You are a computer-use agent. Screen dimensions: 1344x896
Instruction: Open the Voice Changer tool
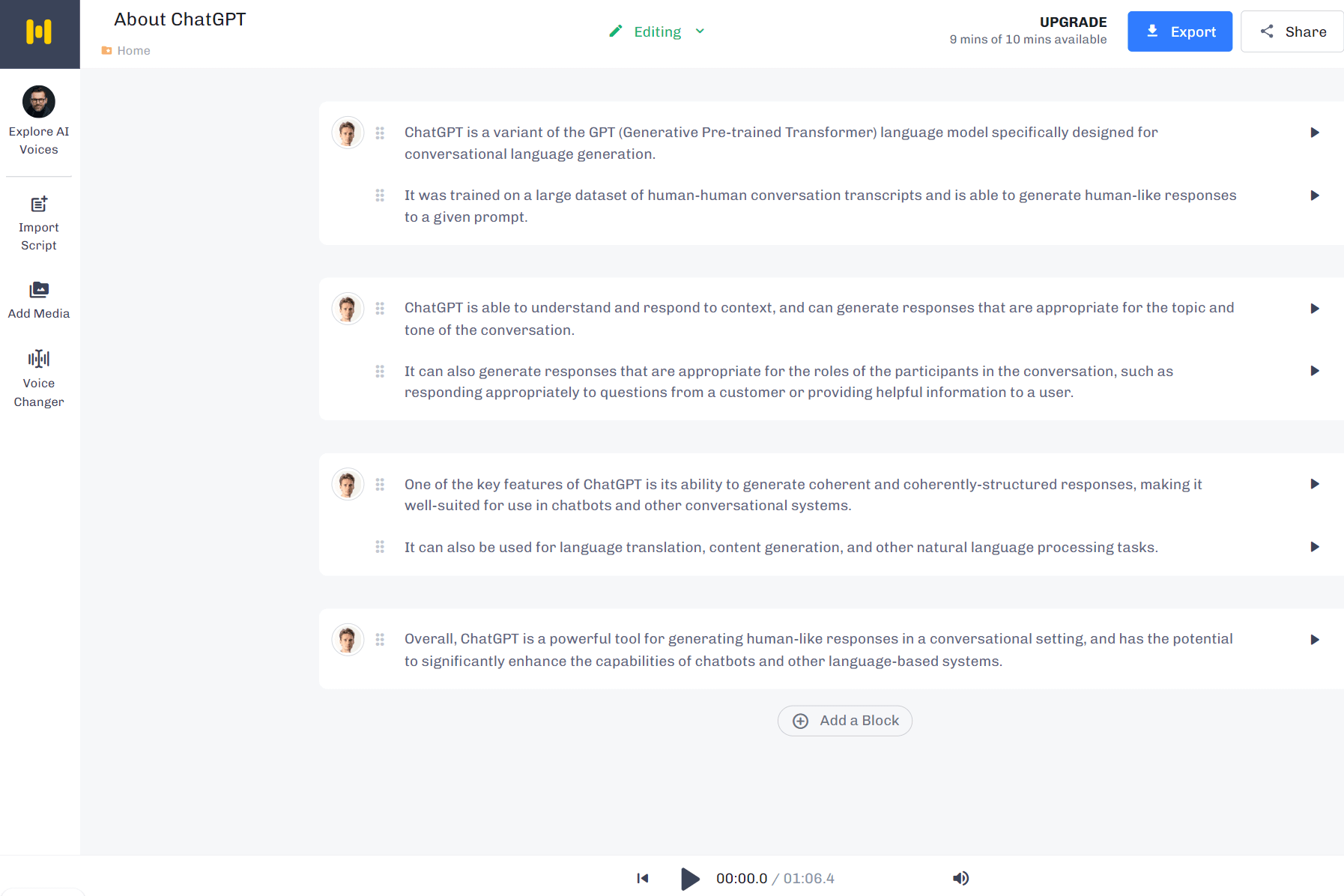pyautogui.click(x=39, y=378)
